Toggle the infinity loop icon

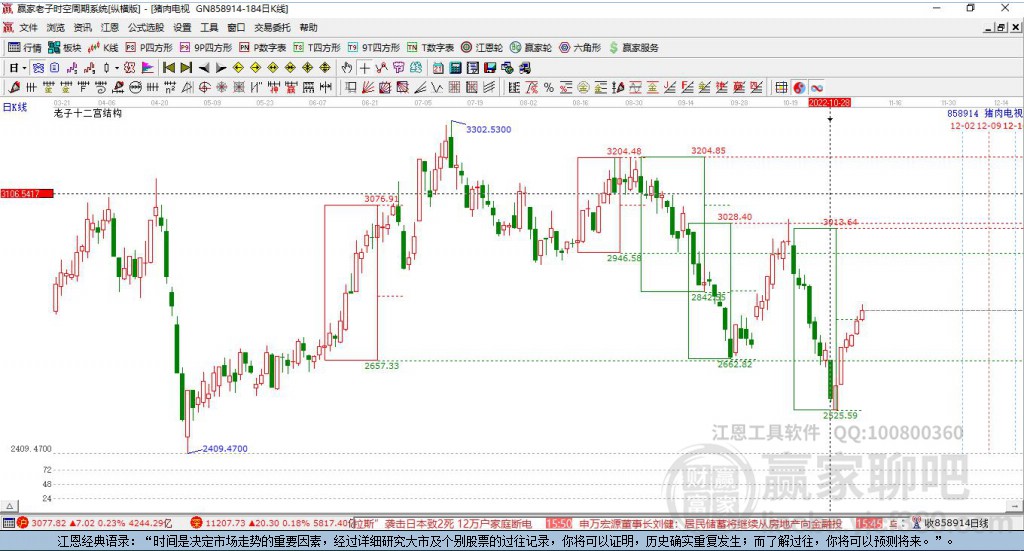(x=816, y=87)
